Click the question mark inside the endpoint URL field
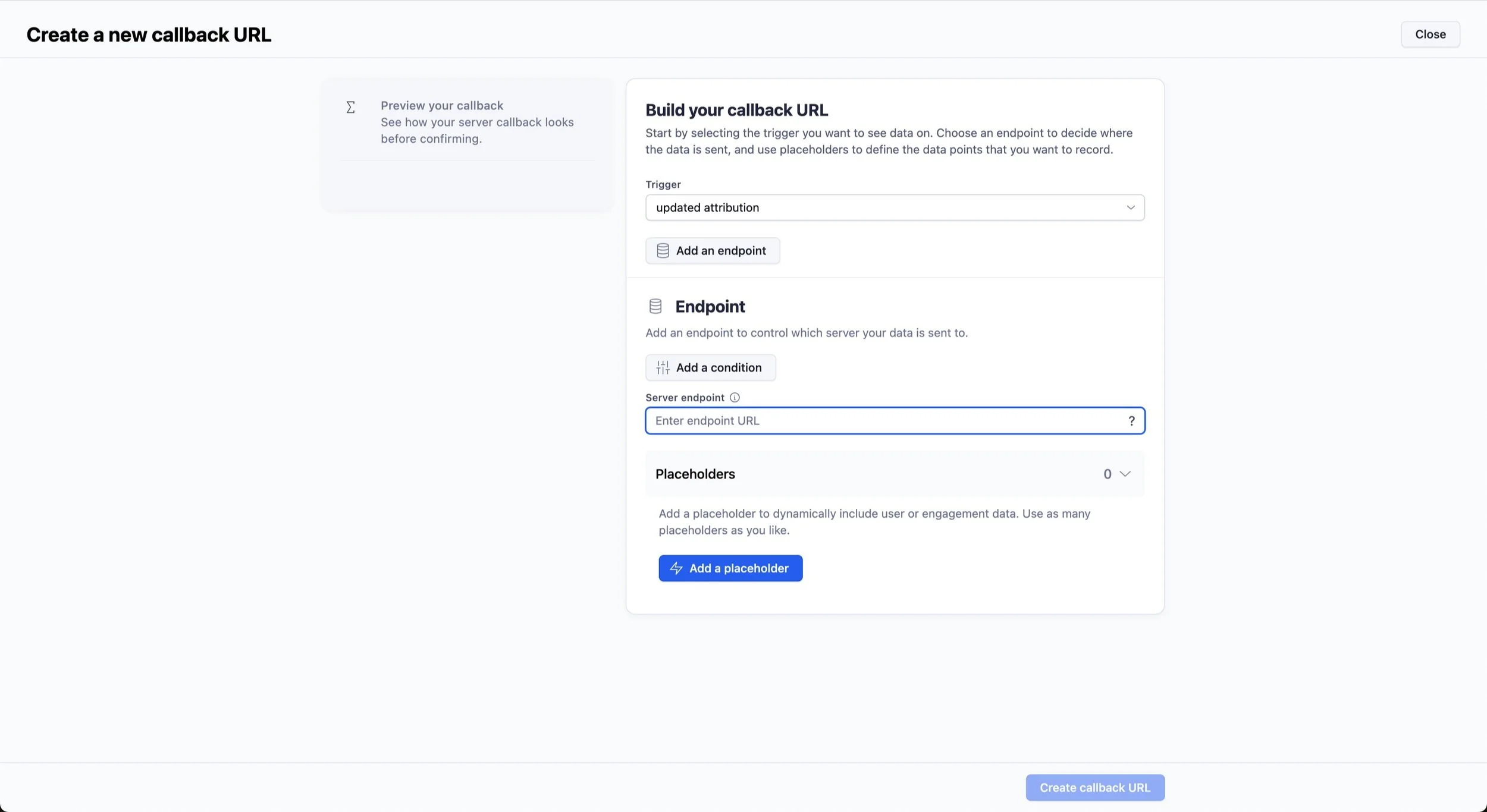 1131,420
